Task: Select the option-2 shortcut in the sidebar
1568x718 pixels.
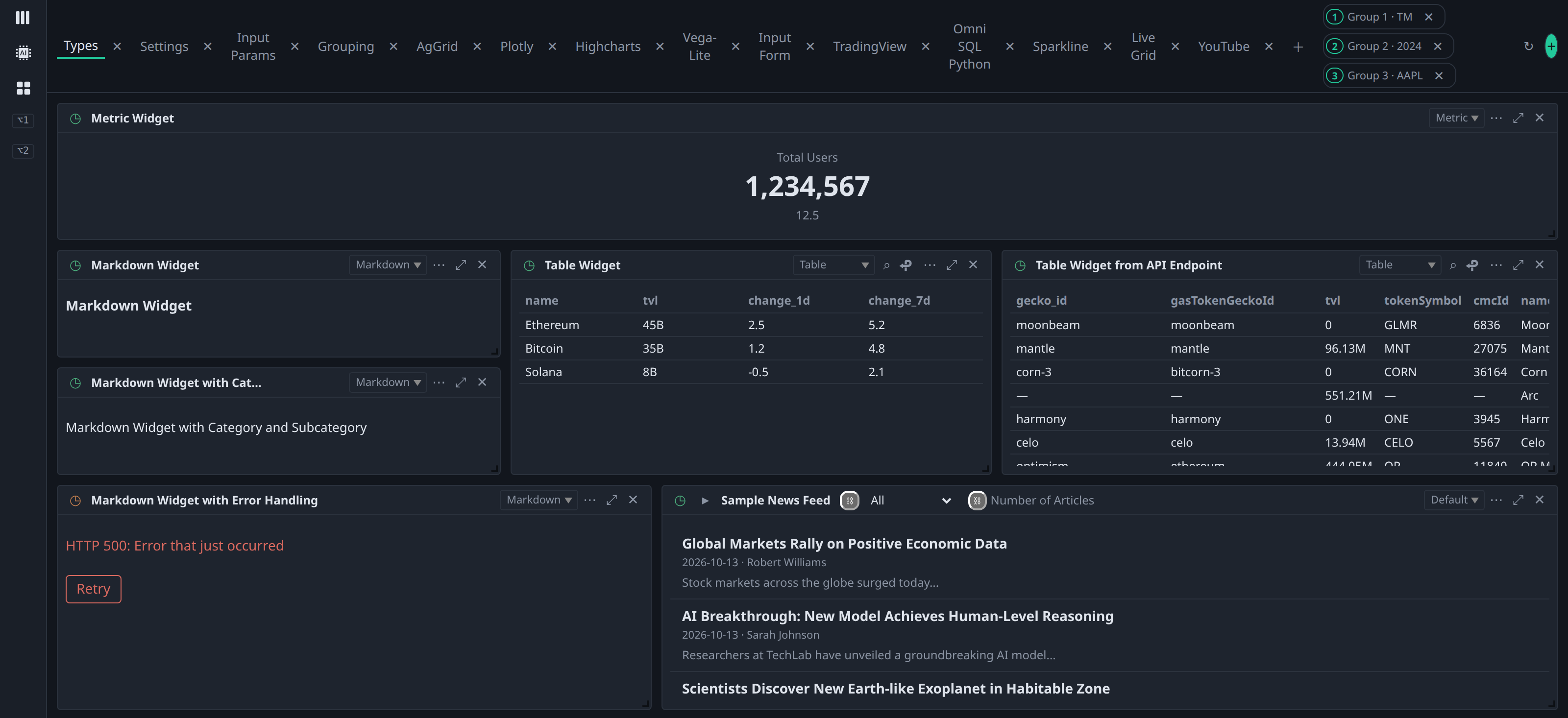Action: point(23,150)
